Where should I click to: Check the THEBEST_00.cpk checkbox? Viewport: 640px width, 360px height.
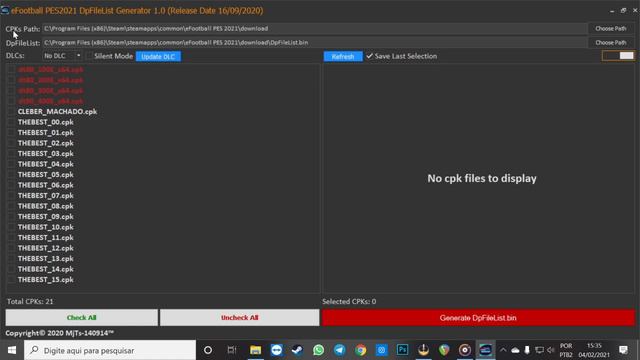(11, 122)
